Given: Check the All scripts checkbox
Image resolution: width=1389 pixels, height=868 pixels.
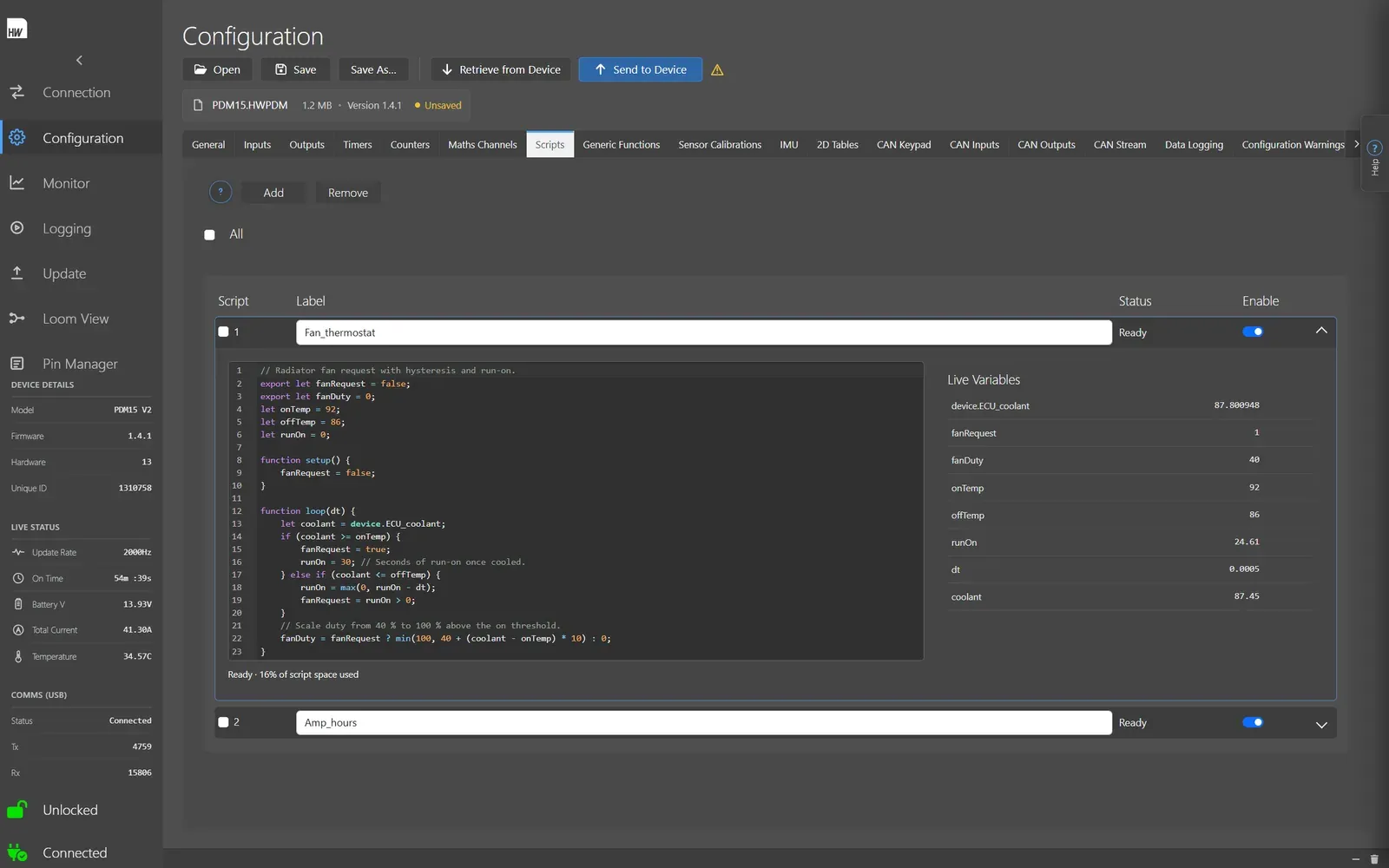Looking at the screenshot, I should [x=209, y=234].
